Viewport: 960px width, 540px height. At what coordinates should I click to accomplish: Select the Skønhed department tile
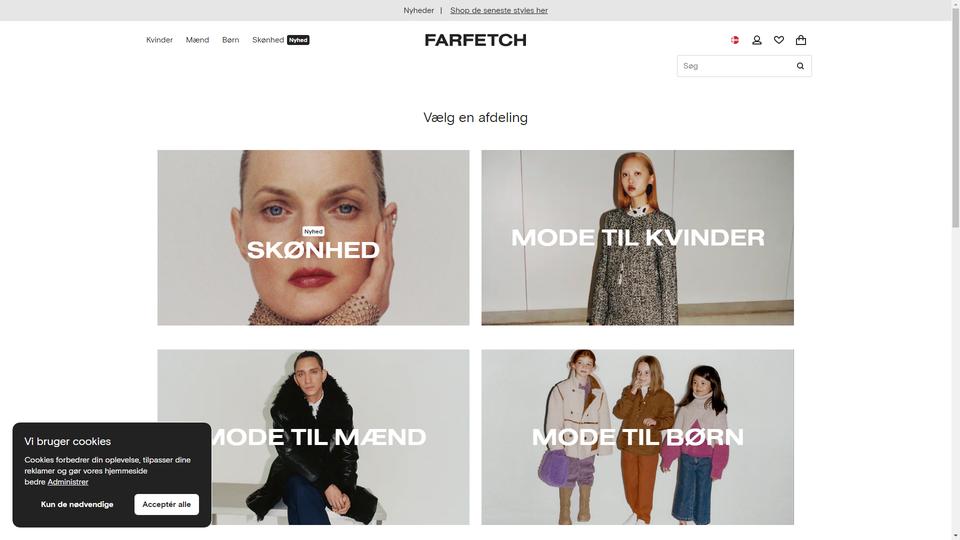313,238
